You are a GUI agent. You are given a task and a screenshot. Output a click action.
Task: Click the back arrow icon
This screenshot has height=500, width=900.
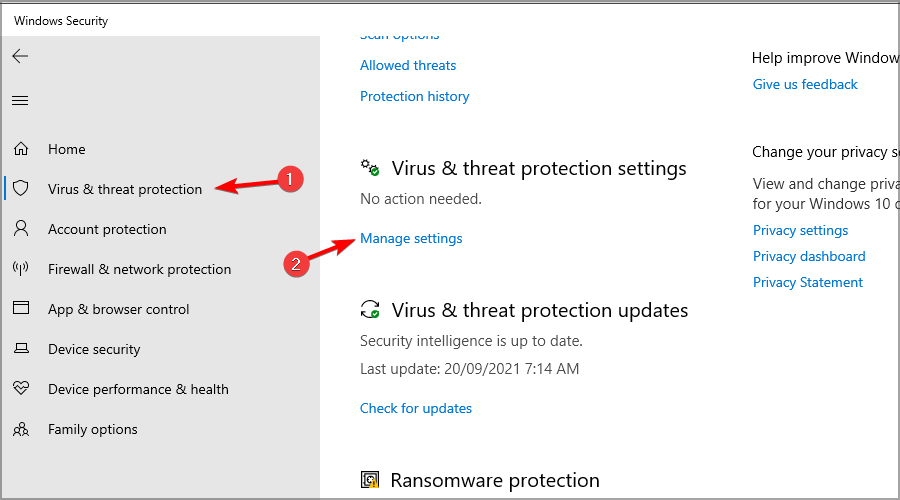[20, 56]
